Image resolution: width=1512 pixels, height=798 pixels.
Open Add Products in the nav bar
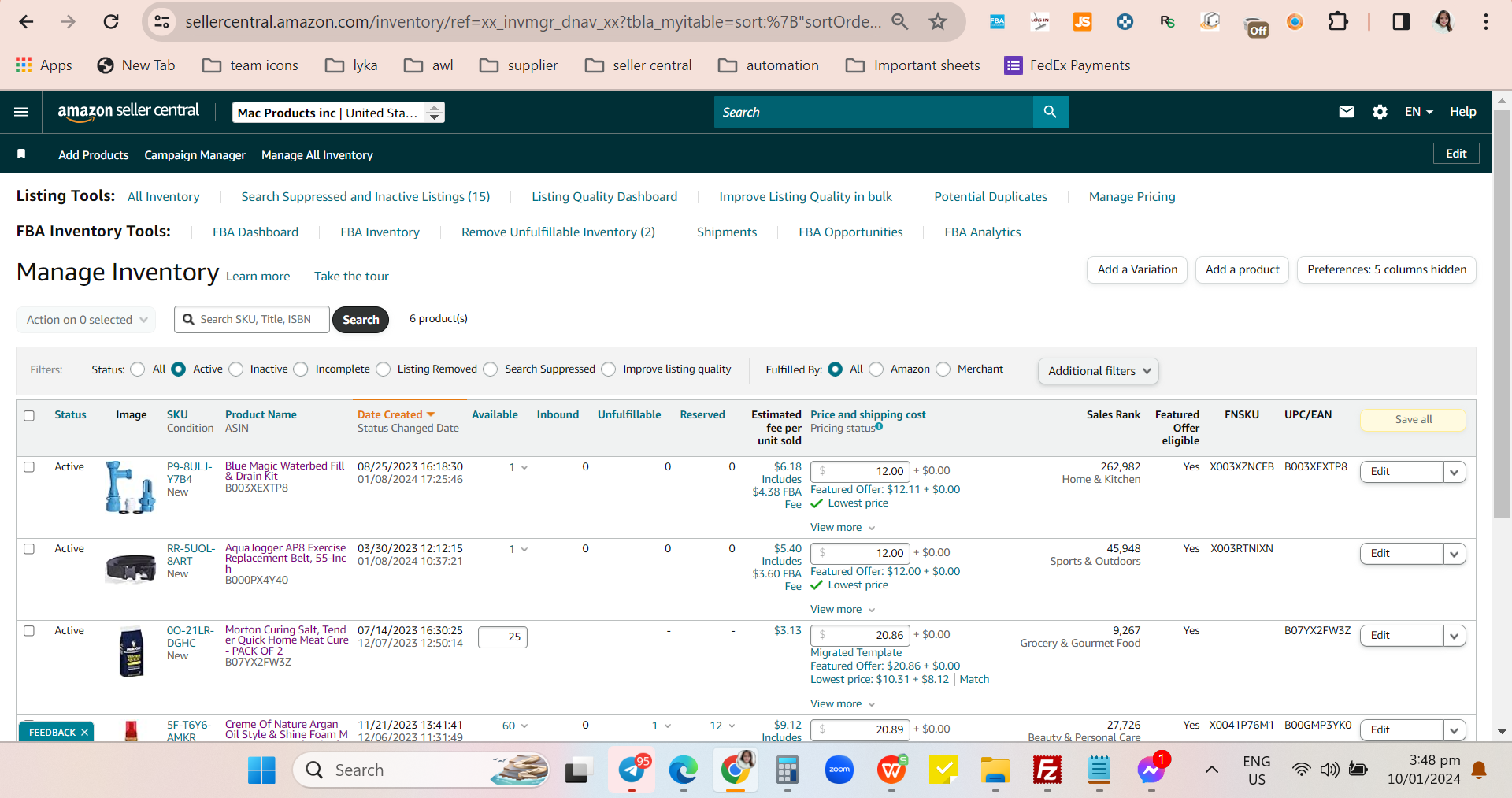point(94,155)
